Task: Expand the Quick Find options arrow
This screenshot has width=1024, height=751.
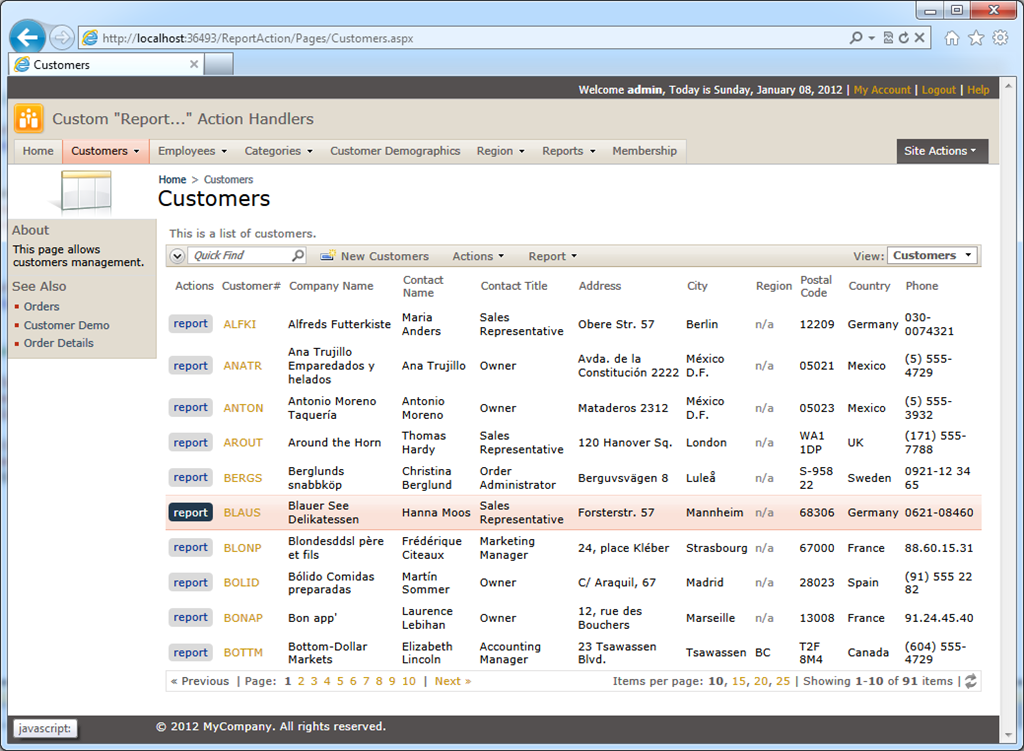Action: click(x=178, y=256)
